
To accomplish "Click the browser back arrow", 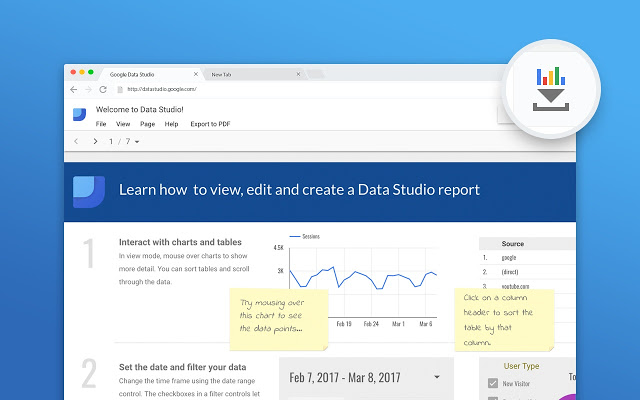I will pyautogui.click(x=73, y=89).
